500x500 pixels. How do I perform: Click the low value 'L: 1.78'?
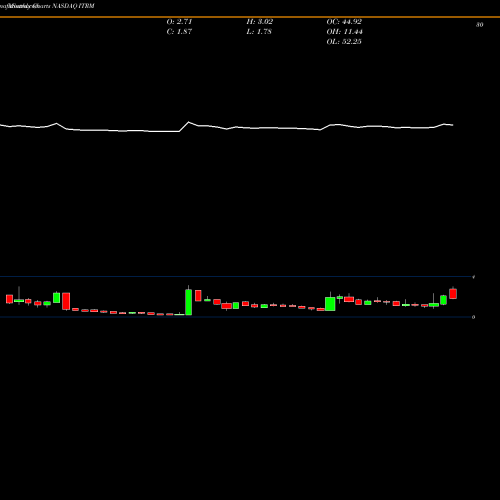click(x=259, y=32)
